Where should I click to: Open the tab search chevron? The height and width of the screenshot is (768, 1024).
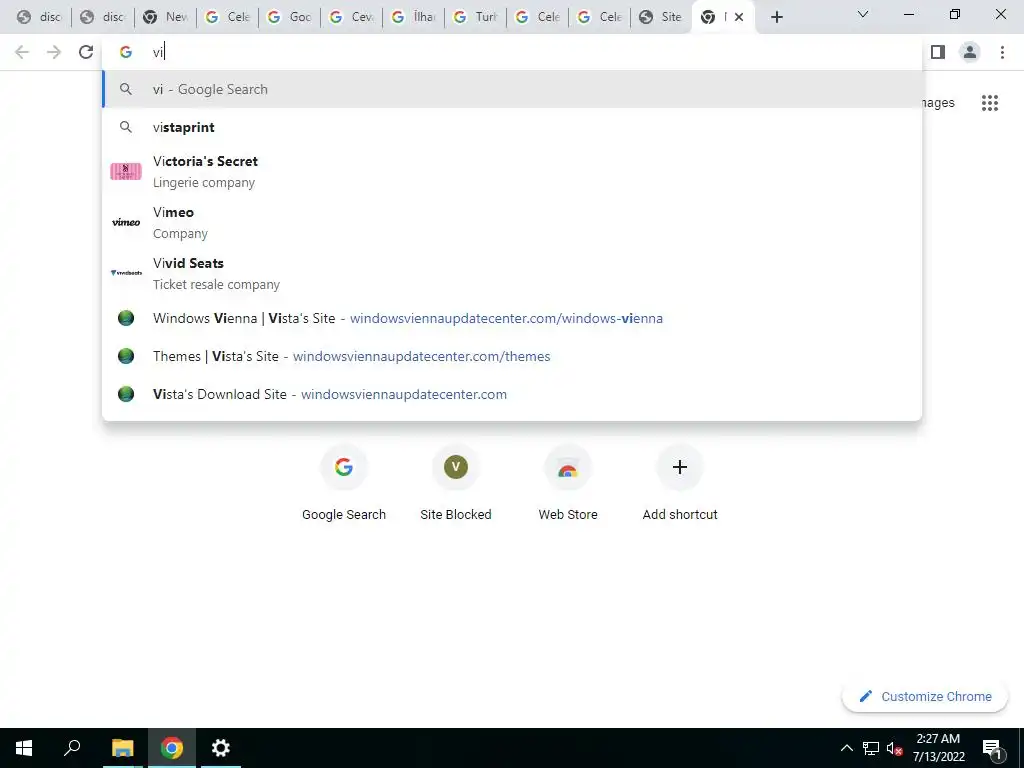point(863,14)
